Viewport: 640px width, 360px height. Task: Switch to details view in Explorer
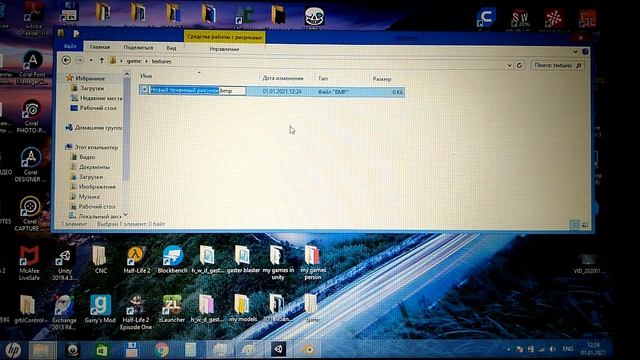tap(574, 224)
